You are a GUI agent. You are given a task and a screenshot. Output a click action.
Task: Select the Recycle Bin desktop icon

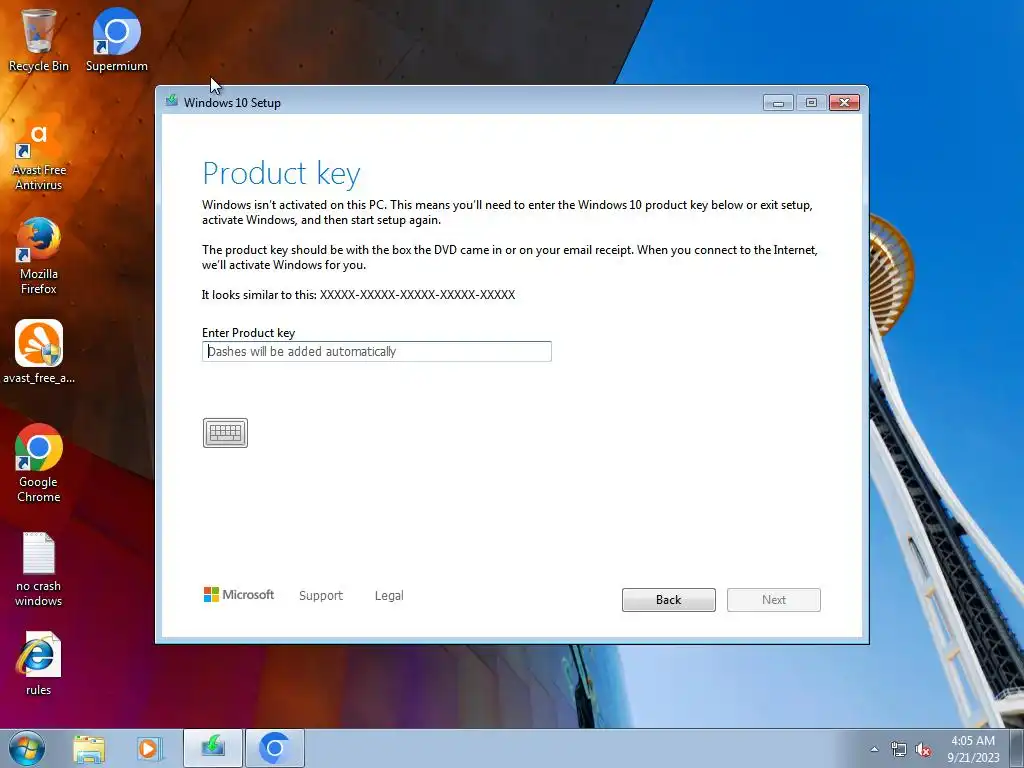point(39,39)
